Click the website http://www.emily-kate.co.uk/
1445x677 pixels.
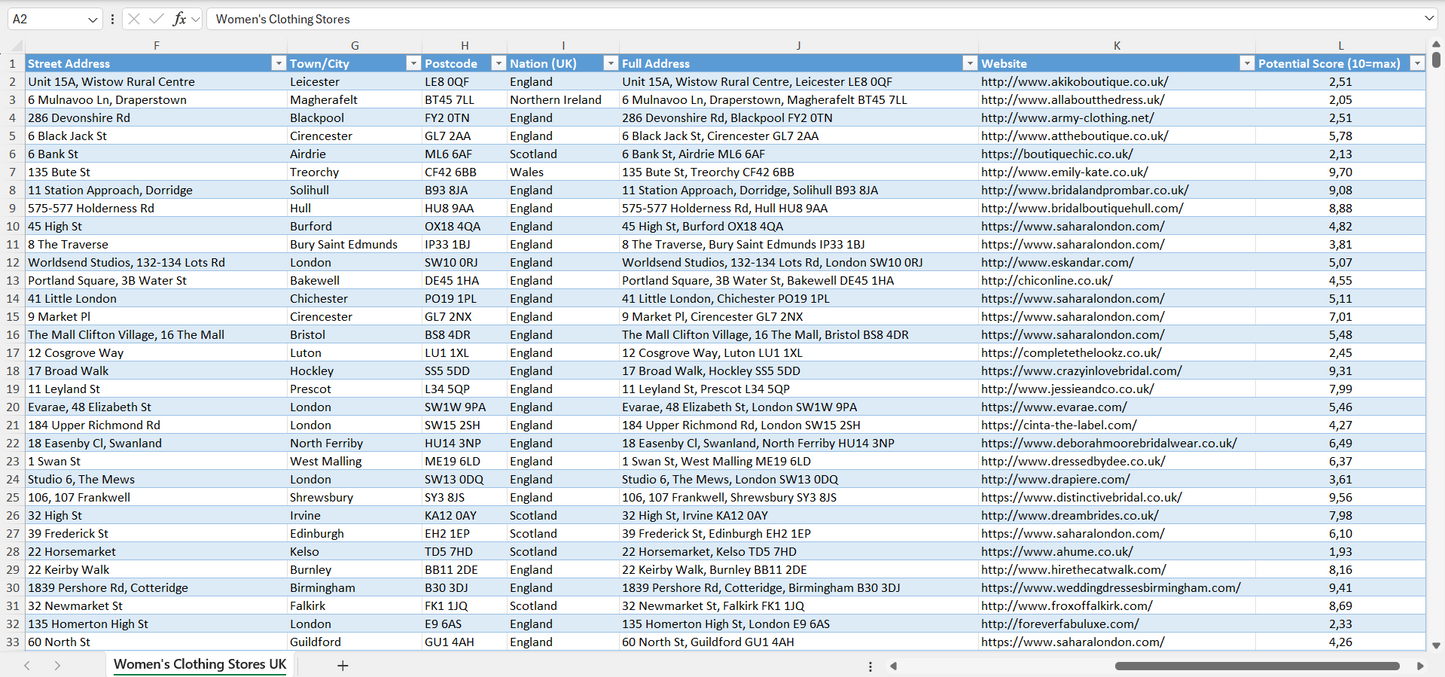coord(1064,172)
